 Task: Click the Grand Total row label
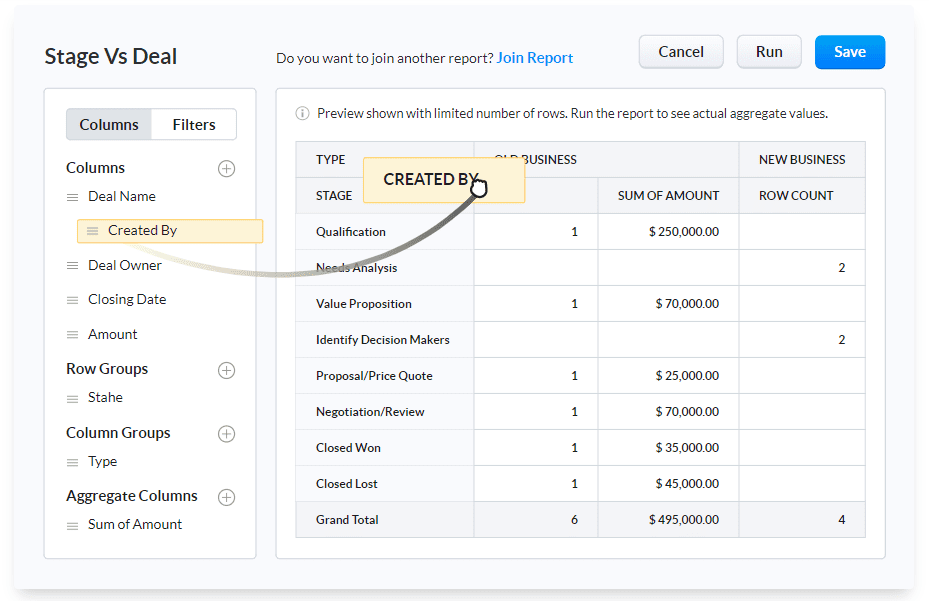(347, 520)
